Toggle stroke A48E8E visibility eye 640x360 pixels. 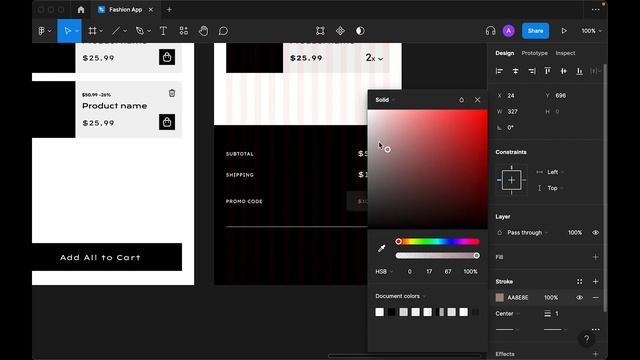[x=580, y=298]
